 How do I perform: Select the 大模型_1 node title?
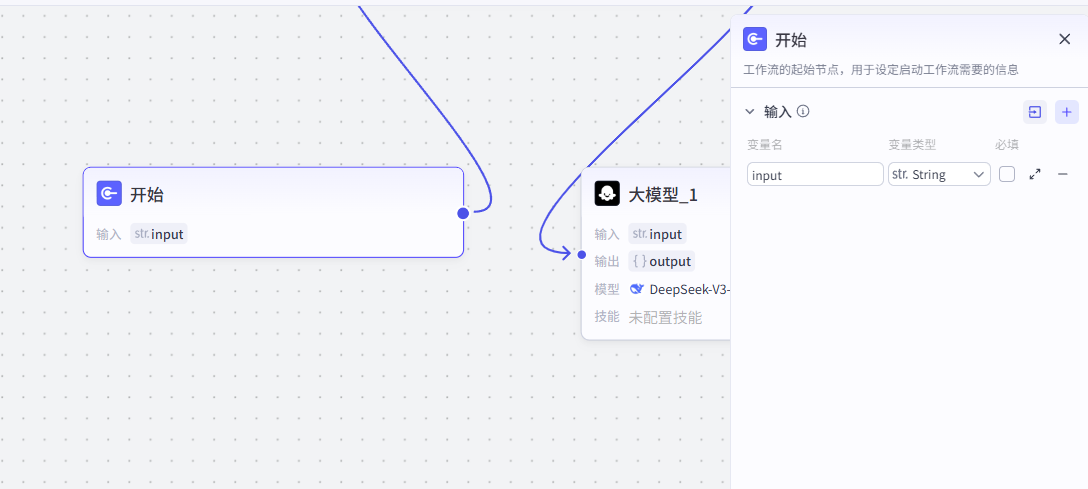(x=662, y=195)
